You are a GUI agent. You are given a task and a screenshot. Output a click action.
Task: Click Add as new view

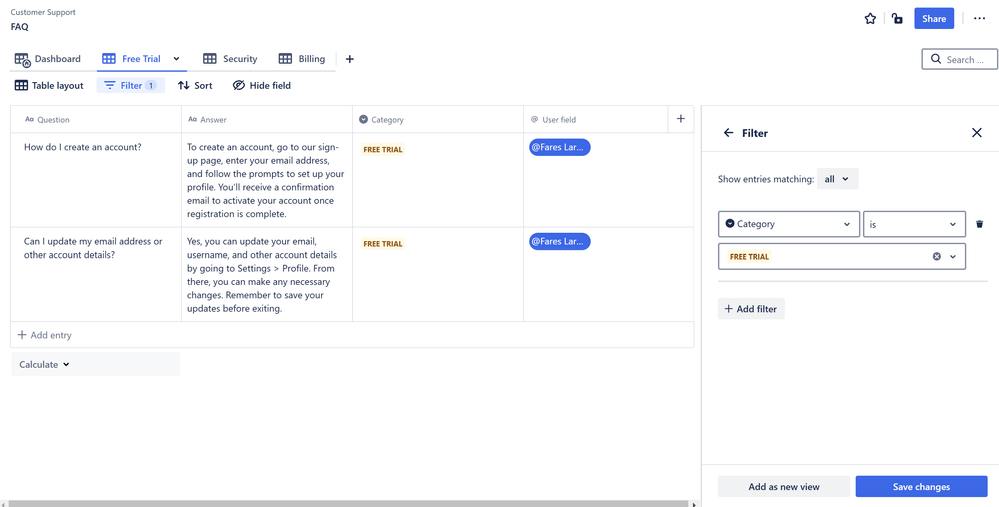click(784, 487)
